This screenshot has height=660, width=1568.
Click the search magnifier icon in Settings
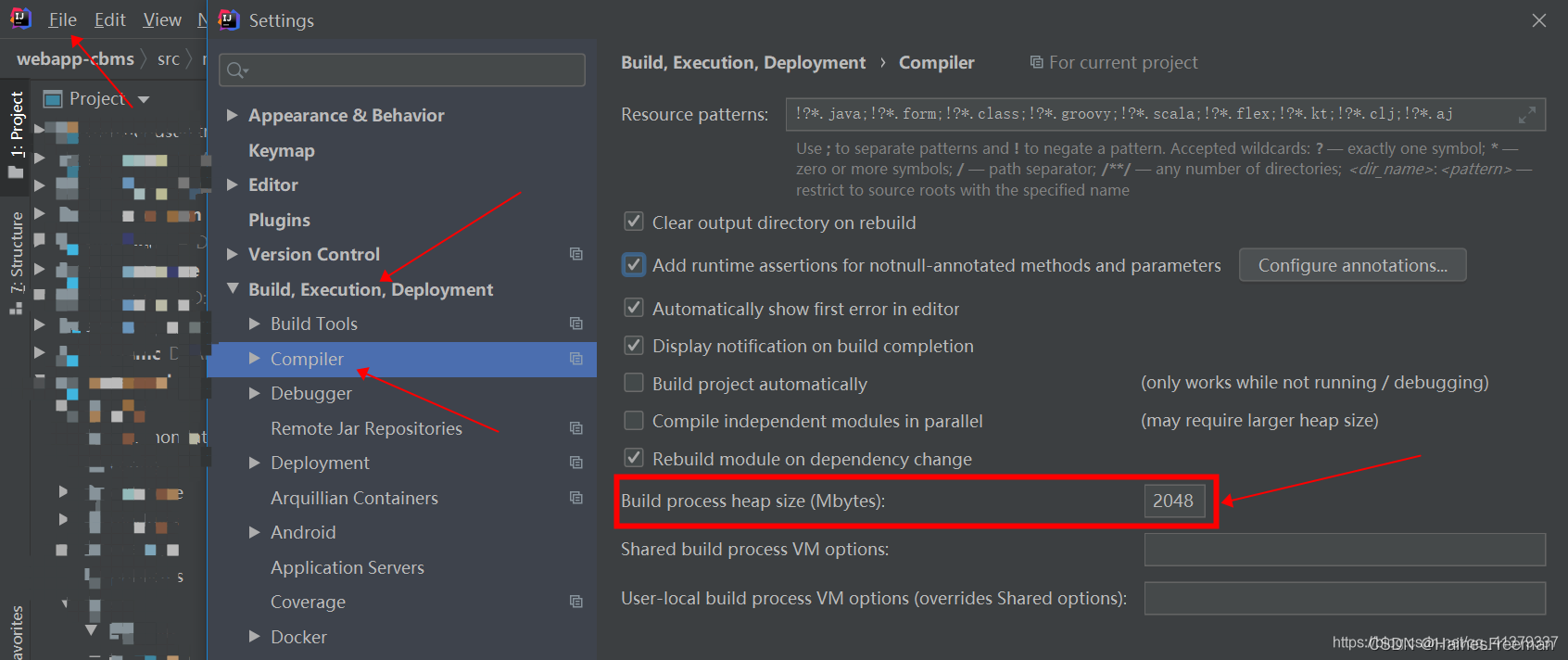click(235, 70)
